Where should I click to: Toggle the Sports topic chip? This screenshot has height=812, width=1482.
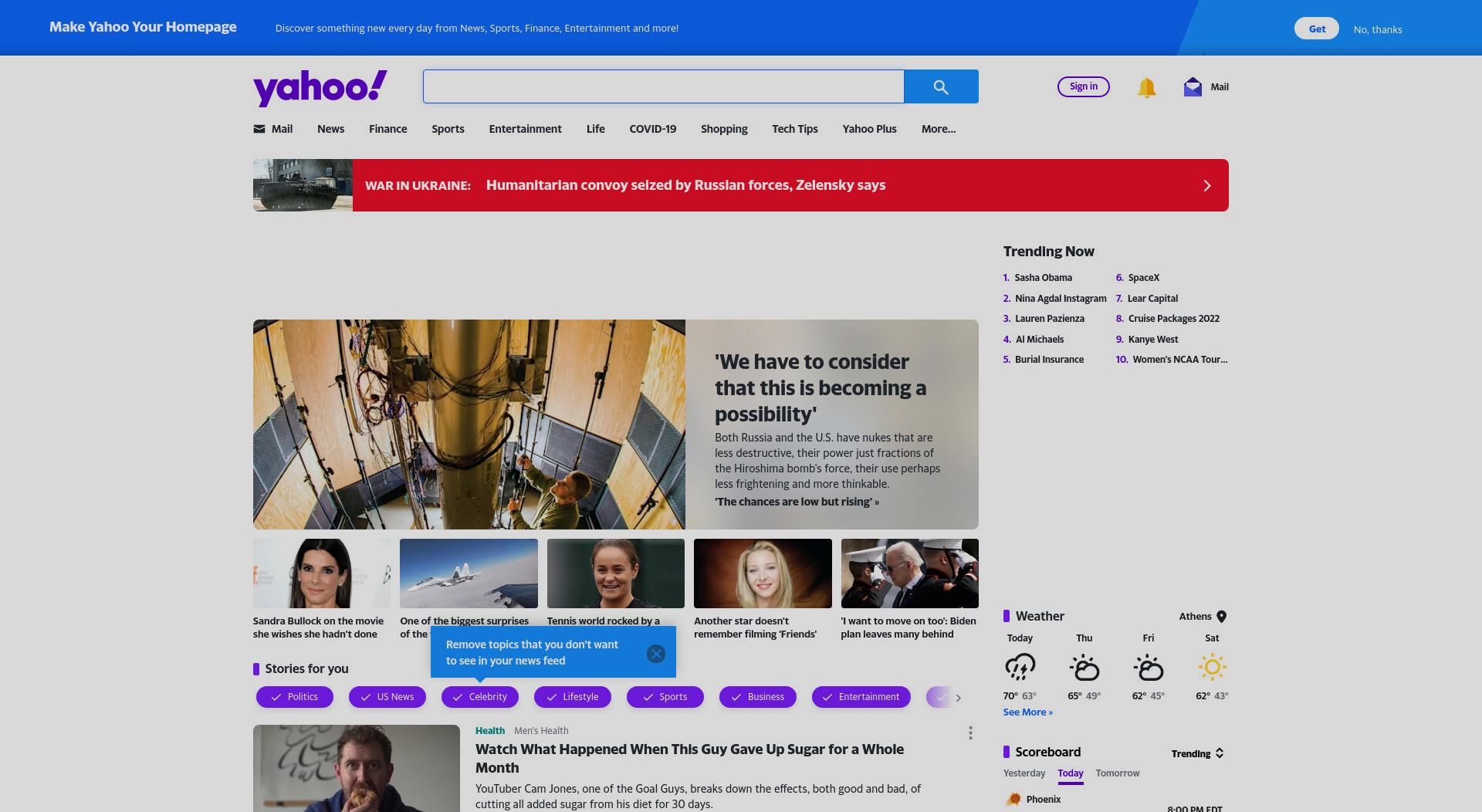(665, 697)
